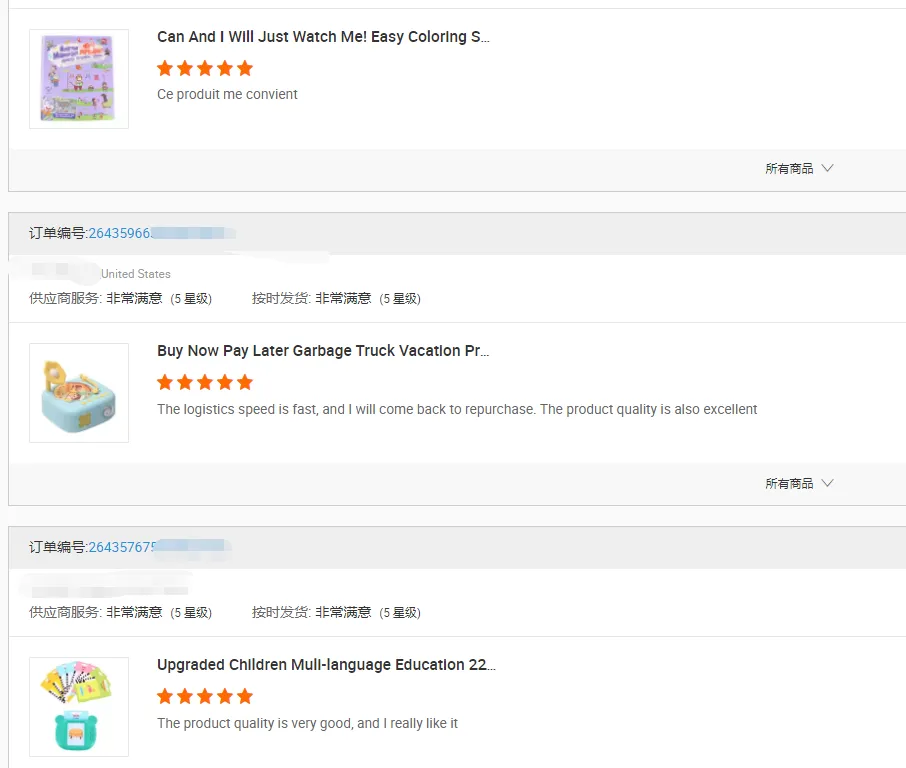Click chevron arrow below garbage truck review

(x=828, y=482)
